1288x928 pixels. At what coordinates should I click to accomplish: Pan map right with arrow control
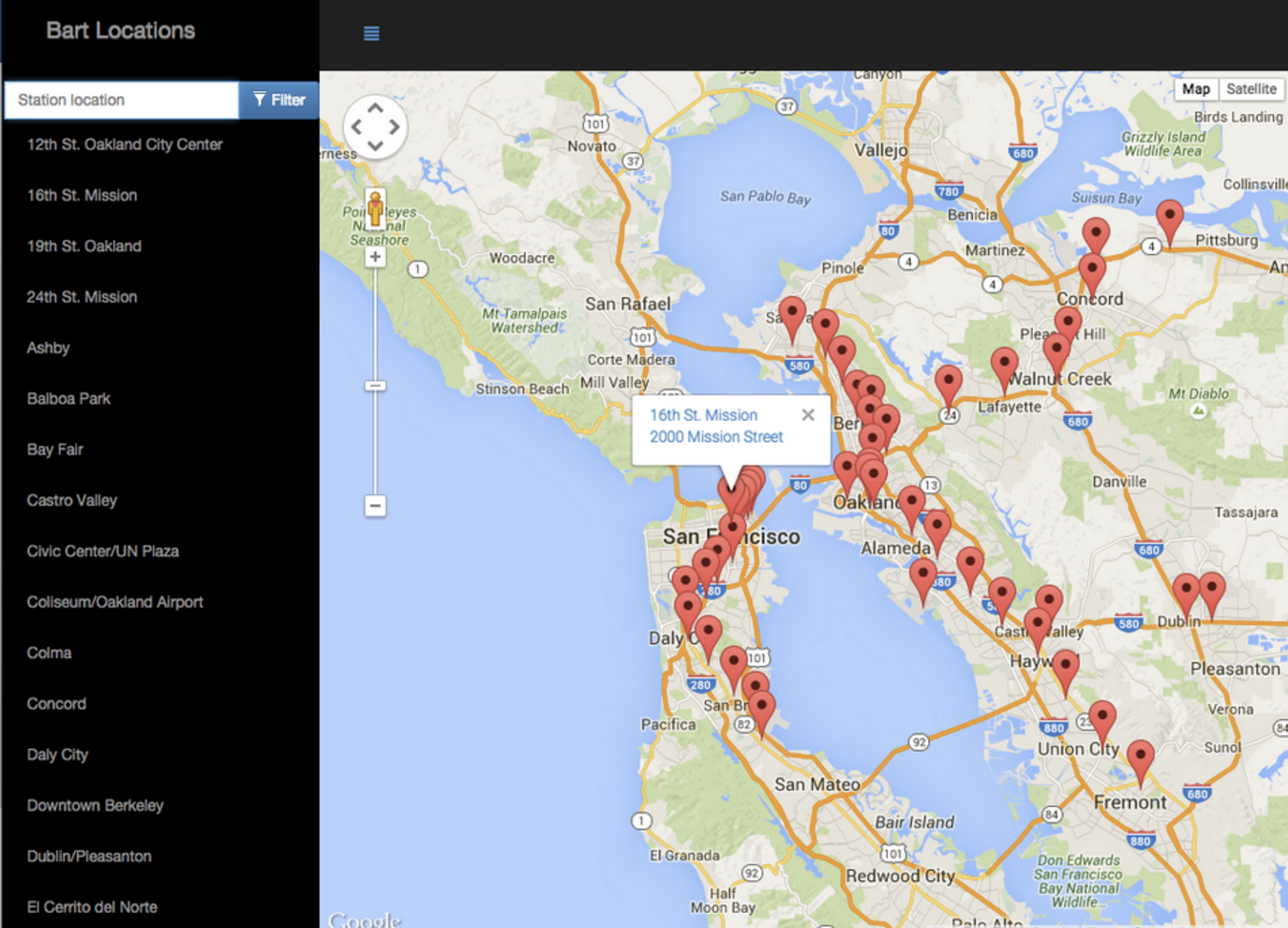pyautogui.click(x=394, y=127)
